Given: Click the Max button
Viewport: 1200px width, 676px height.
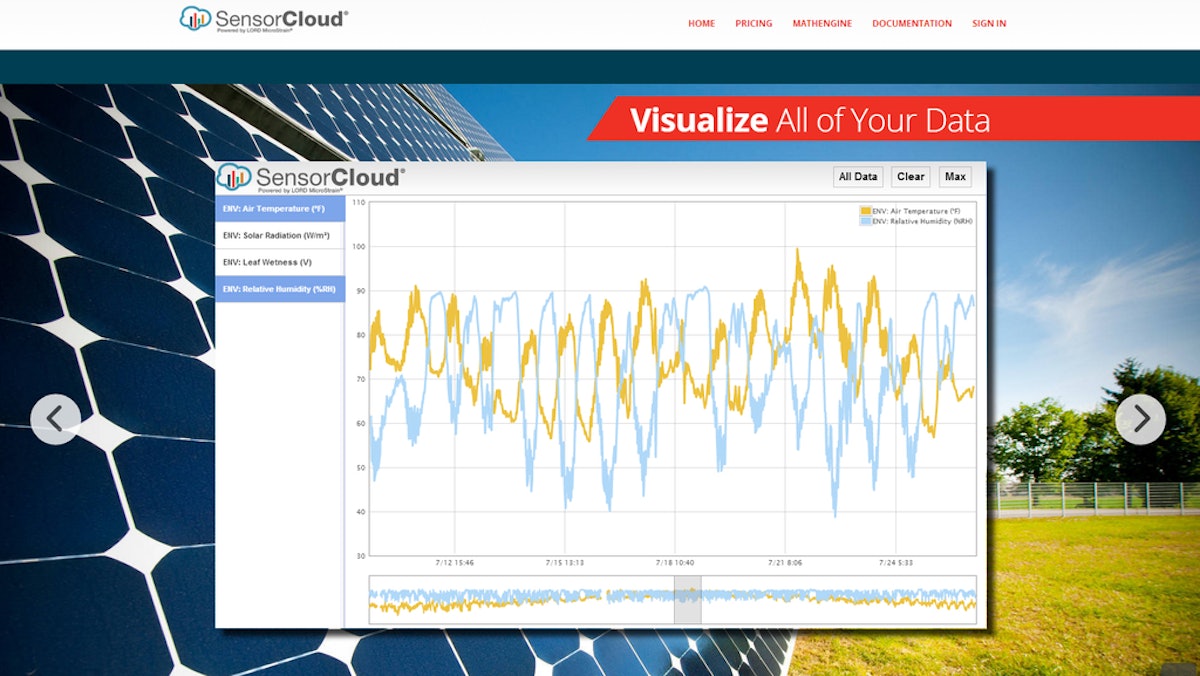Looking at the screenshot, I should (955, 176).
